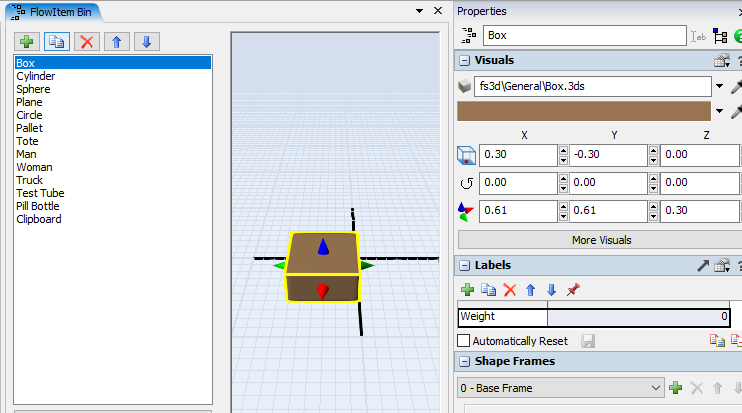Click the green add flowitem button

coord(27,41)
